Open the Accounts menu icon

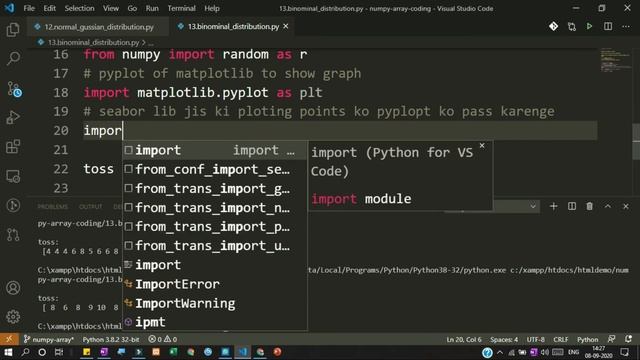point(13,288)
